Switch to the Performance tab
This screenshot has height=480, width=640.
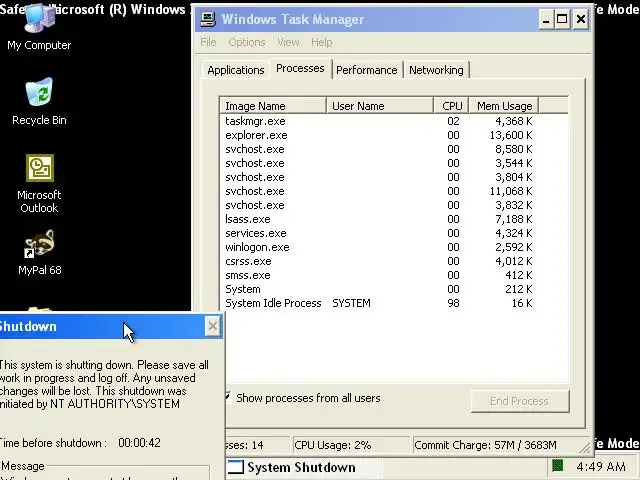tap(367, 70)
